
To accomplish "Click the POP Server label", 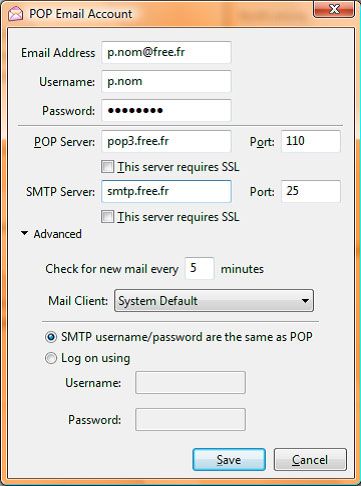I will coord(64,142).
